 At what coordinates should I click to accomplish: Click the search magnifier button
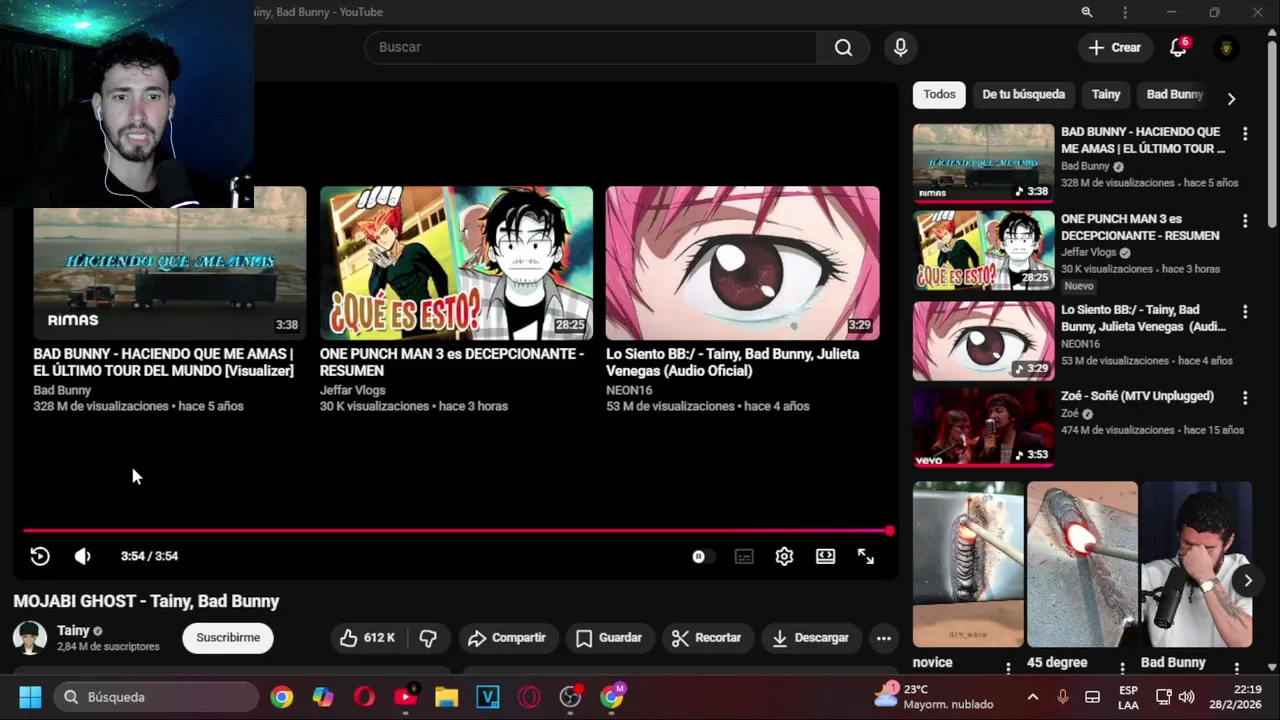point(843,47)
